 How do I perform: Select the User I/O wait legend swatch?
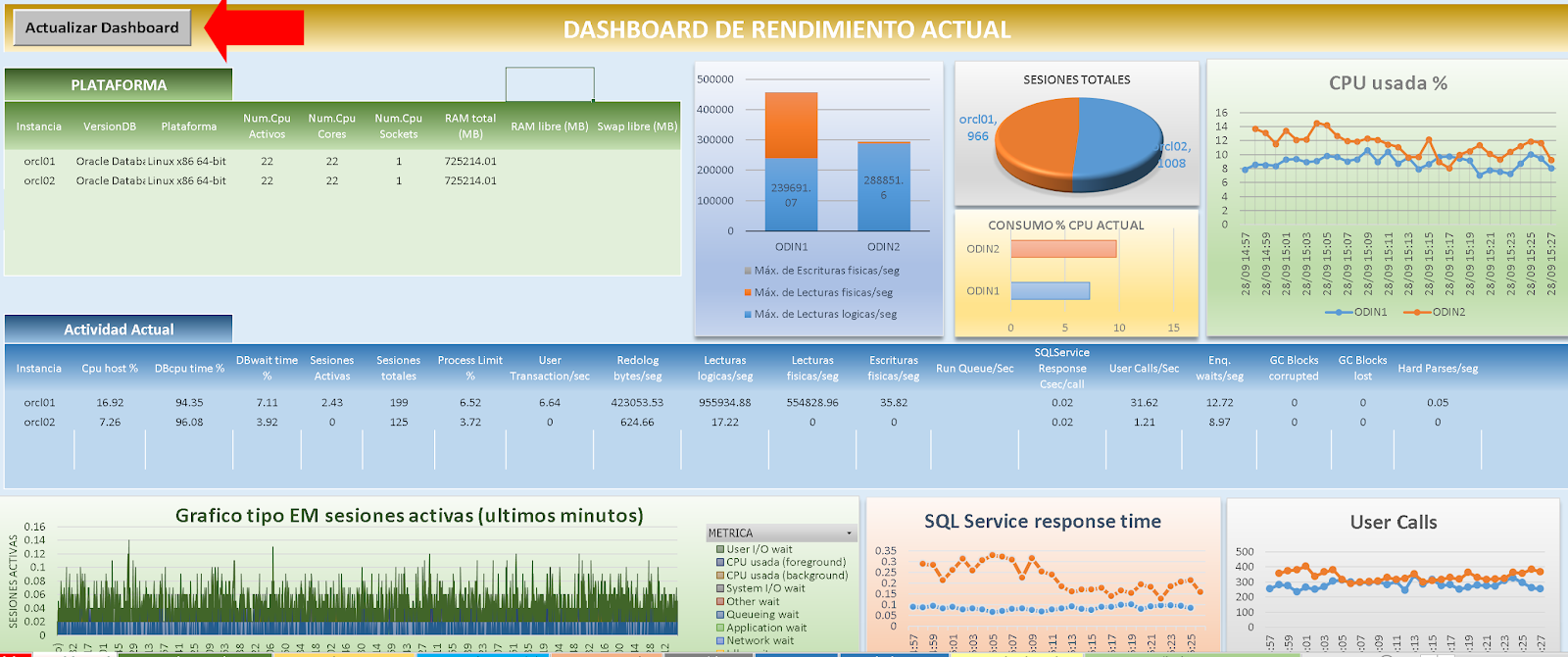[720, 549]
